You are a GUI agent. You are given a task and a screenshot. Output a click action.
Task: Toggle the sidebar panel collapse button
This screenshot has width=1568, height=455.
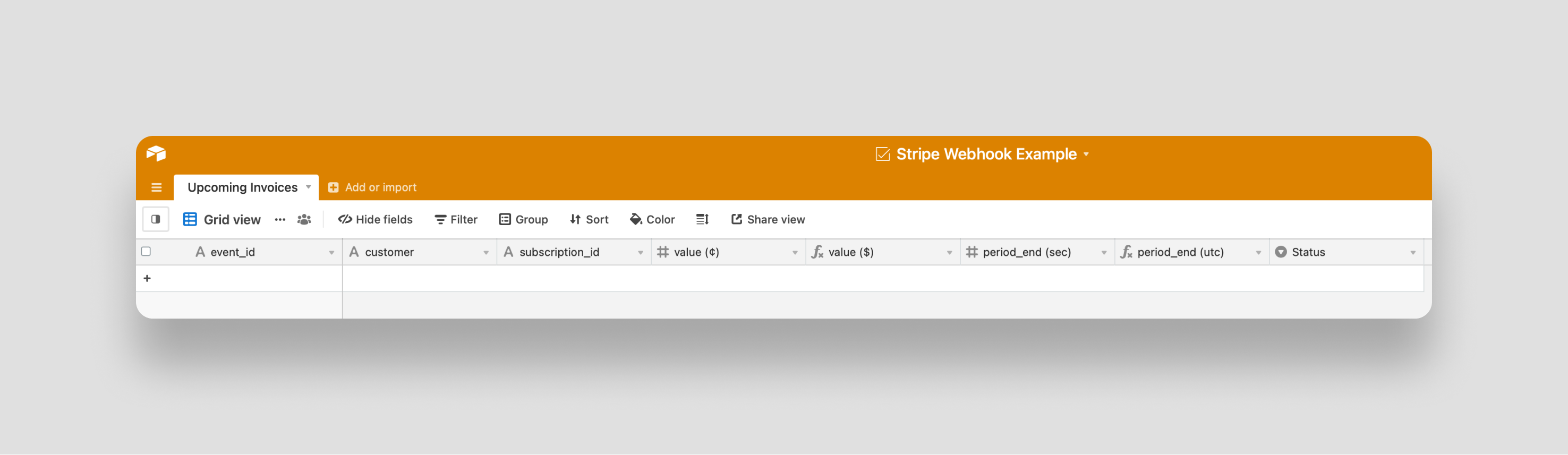click(156, 218)
